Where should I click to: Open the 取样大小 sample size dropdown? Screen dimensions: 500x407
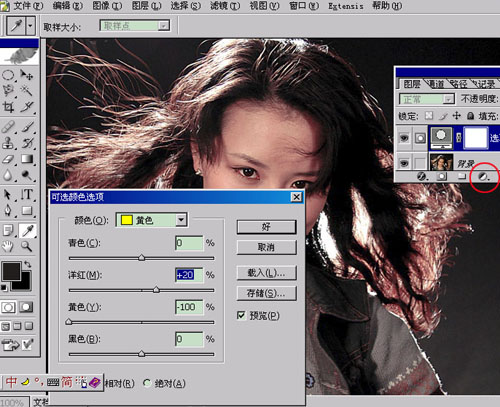point(135,26)
